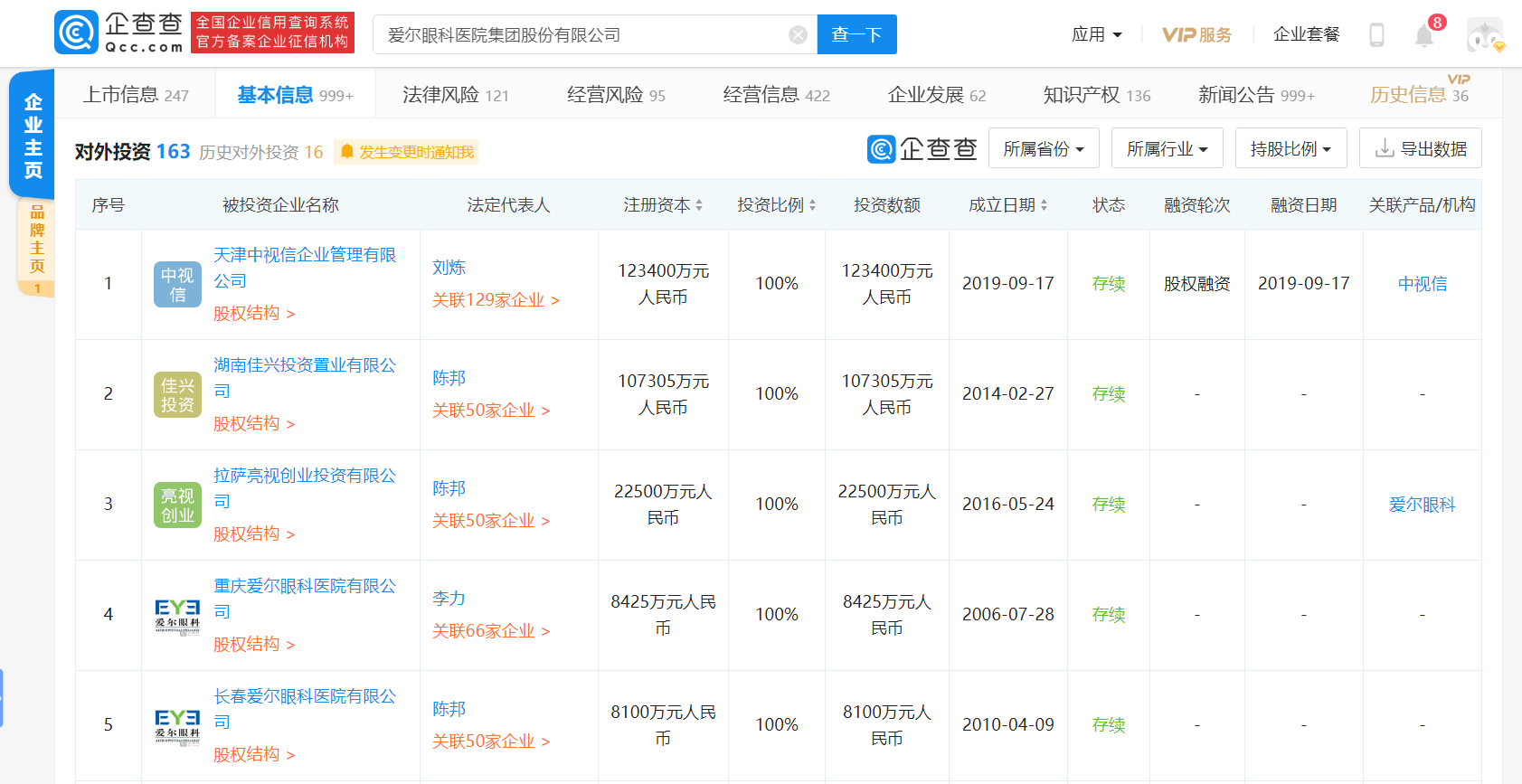Screen dimensions: 1522x784
Task: Open 历史对外投资 16 link
Action: (x=260, y=152)
